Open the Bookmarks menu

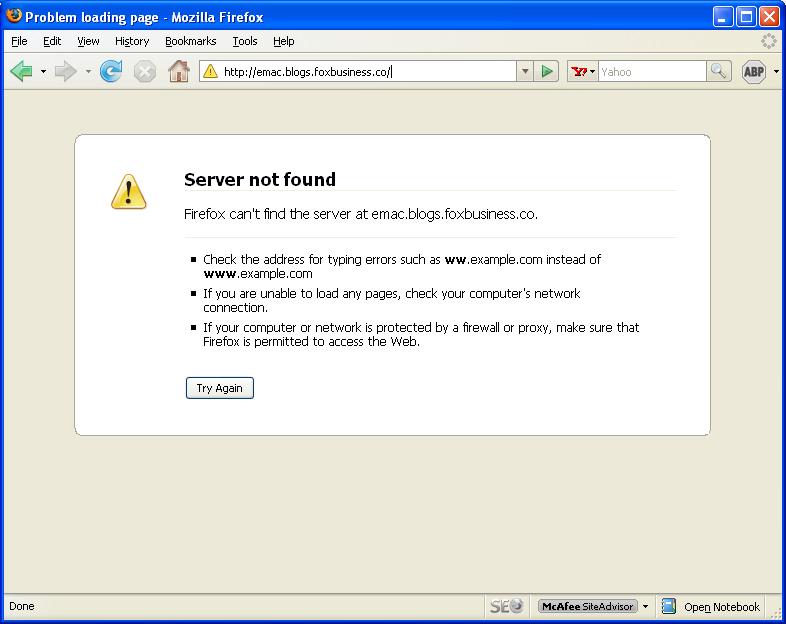pyautogui.click(x=190, y=41)
